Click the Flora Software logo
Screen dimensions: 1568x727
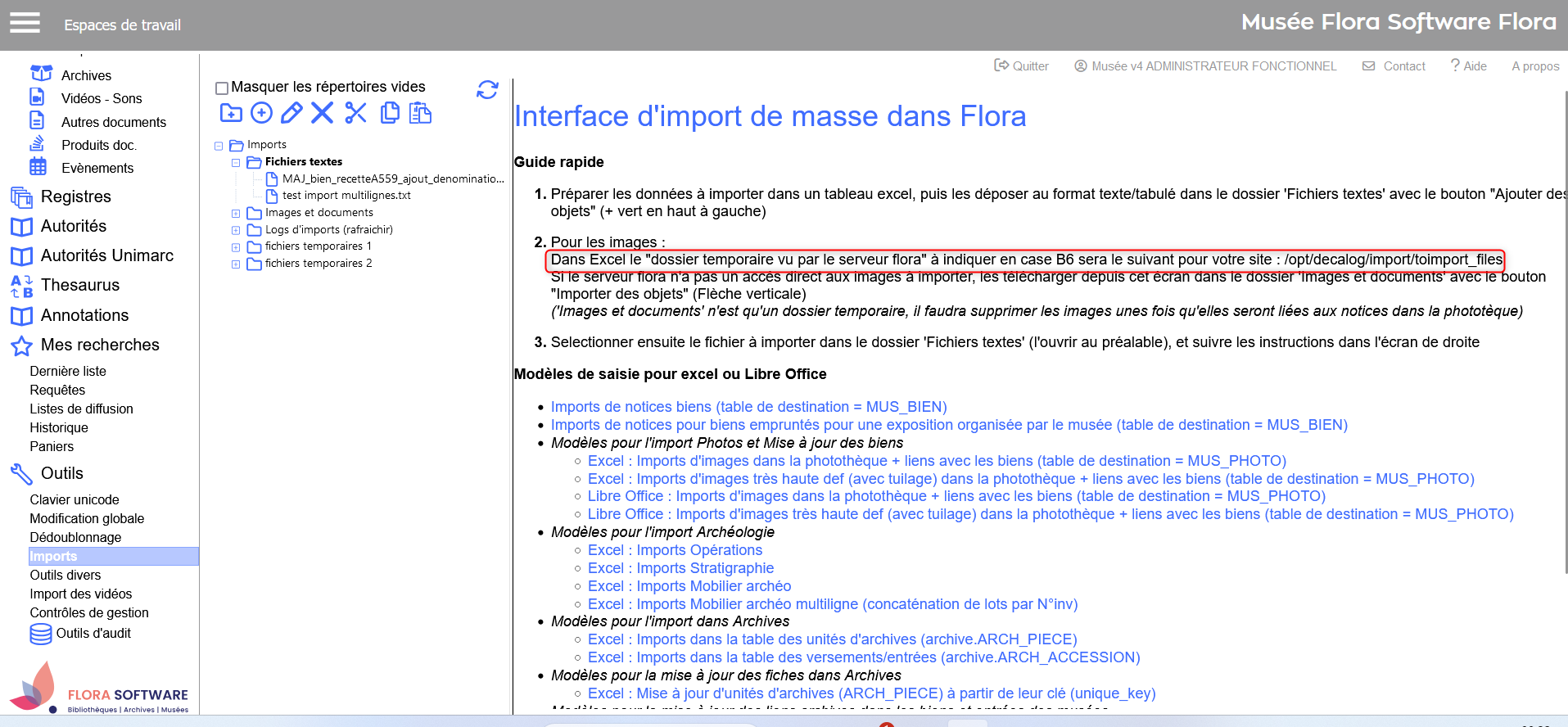(100, 688)
